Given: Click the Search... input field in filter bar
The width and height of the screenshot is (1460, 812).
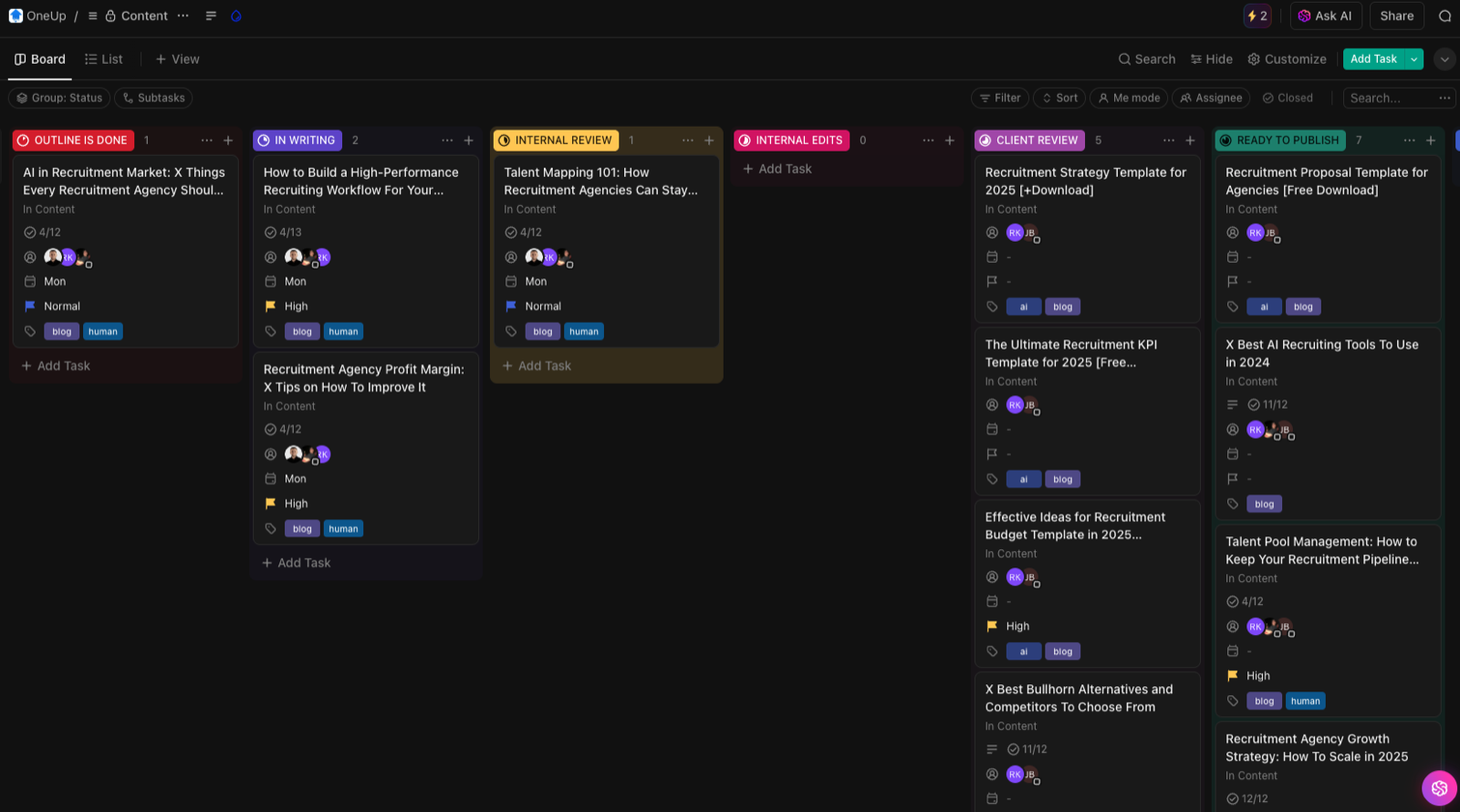Looking at the screenshot, I should (1387, 98).
